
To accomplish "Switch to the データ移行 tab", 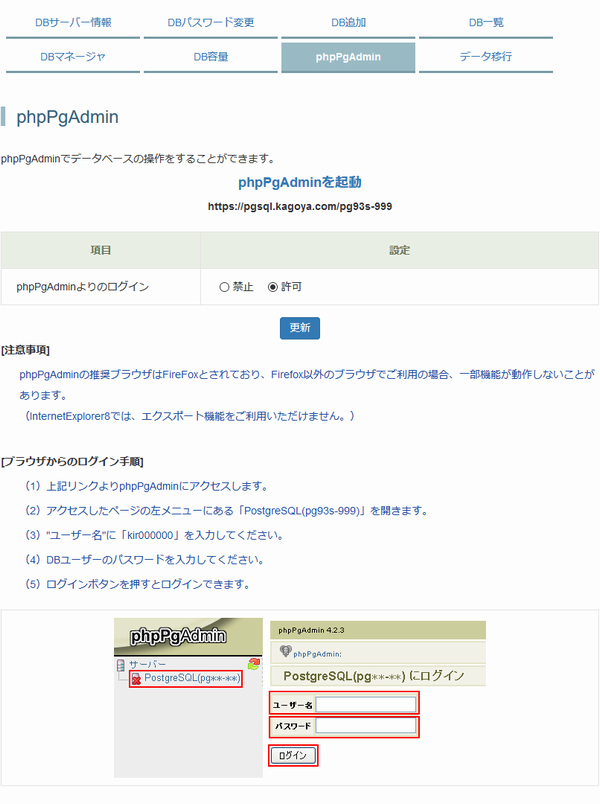I will (486, 57).
